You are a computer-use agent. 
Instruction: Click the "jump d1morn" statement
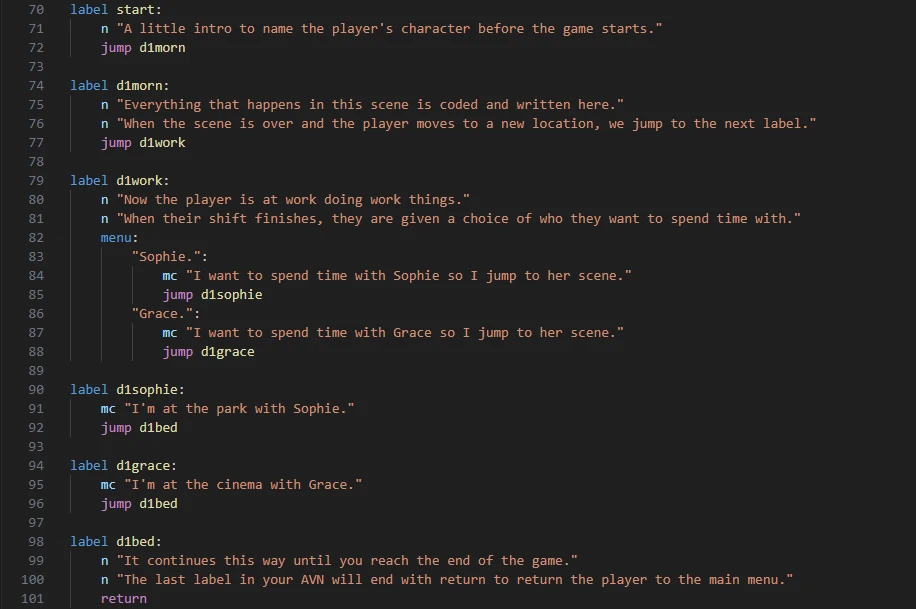(143, 47)
